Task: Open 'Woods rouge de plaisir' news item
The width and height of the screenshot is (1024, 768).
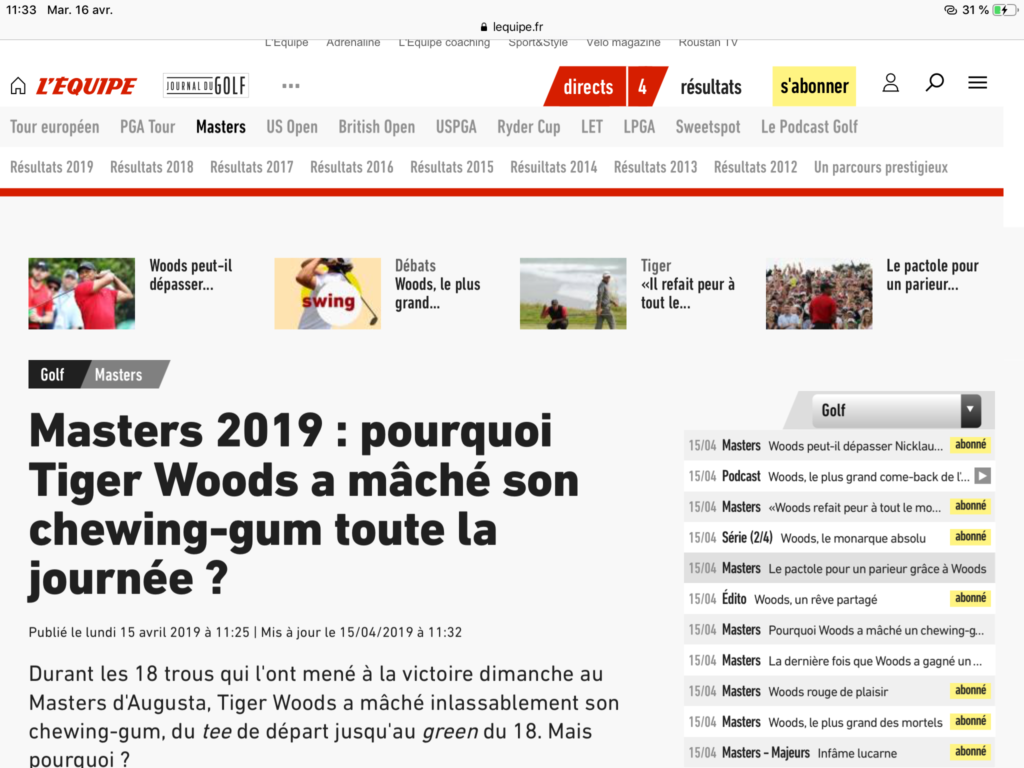Action: click(x=839, y=691)
